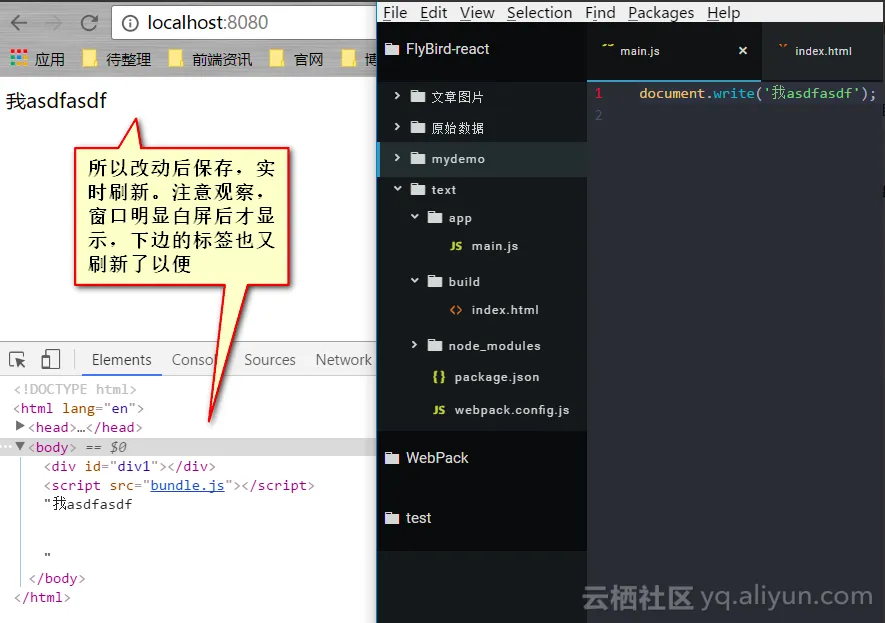Click the JS icon beside main.js
Image resolution: width=885 pixels, height=623 pixels.
click(x=456, y=246)
